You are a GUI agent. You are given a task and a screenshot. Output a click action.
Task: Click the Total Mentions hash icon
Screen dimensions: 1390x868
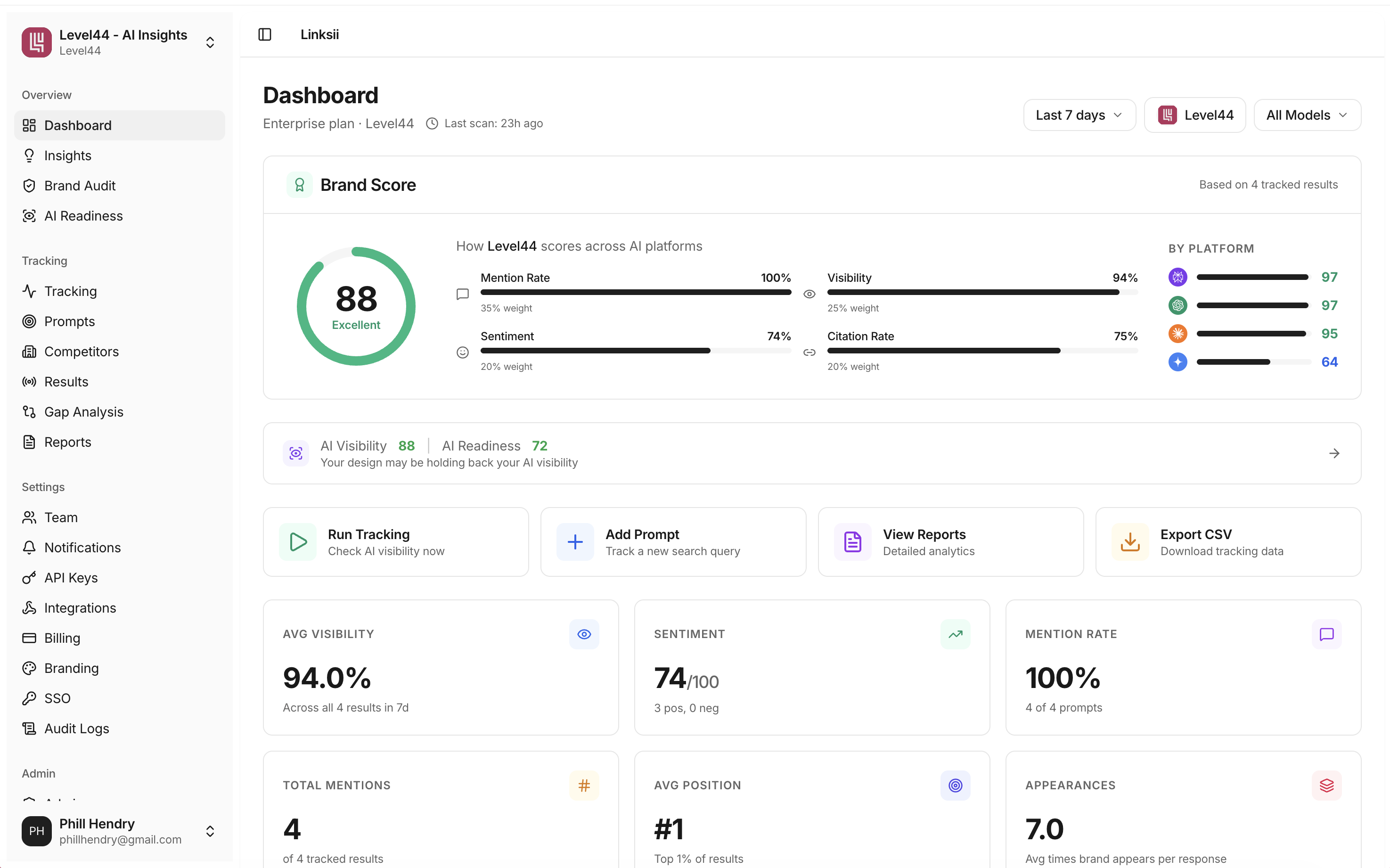click(x=584, y=786)
